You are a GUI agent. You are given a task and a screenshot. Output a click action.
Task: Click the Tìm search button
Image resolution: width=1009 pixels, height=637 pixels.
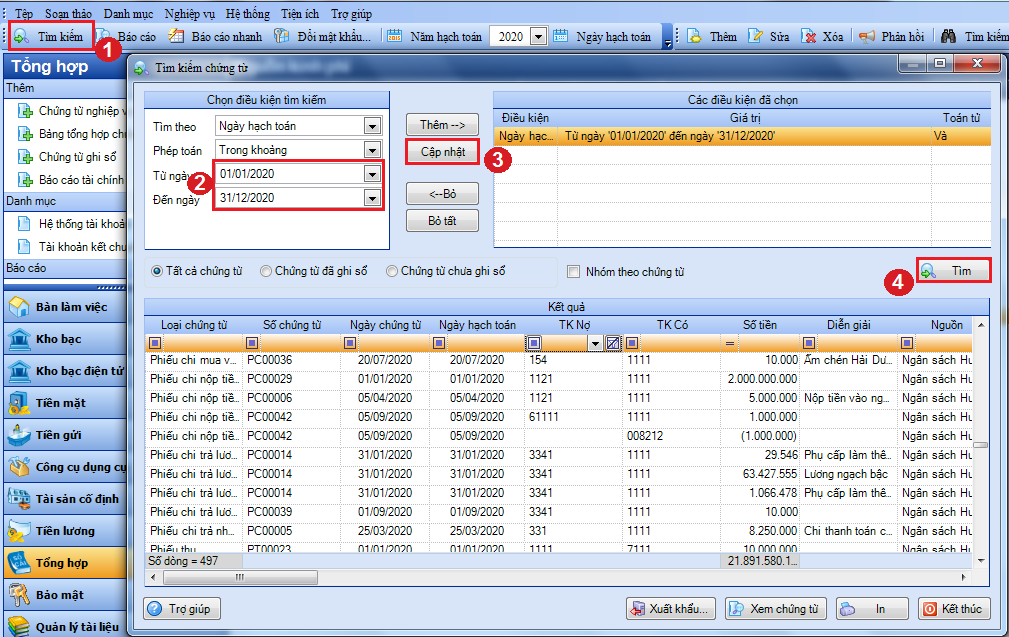point(953,271)
